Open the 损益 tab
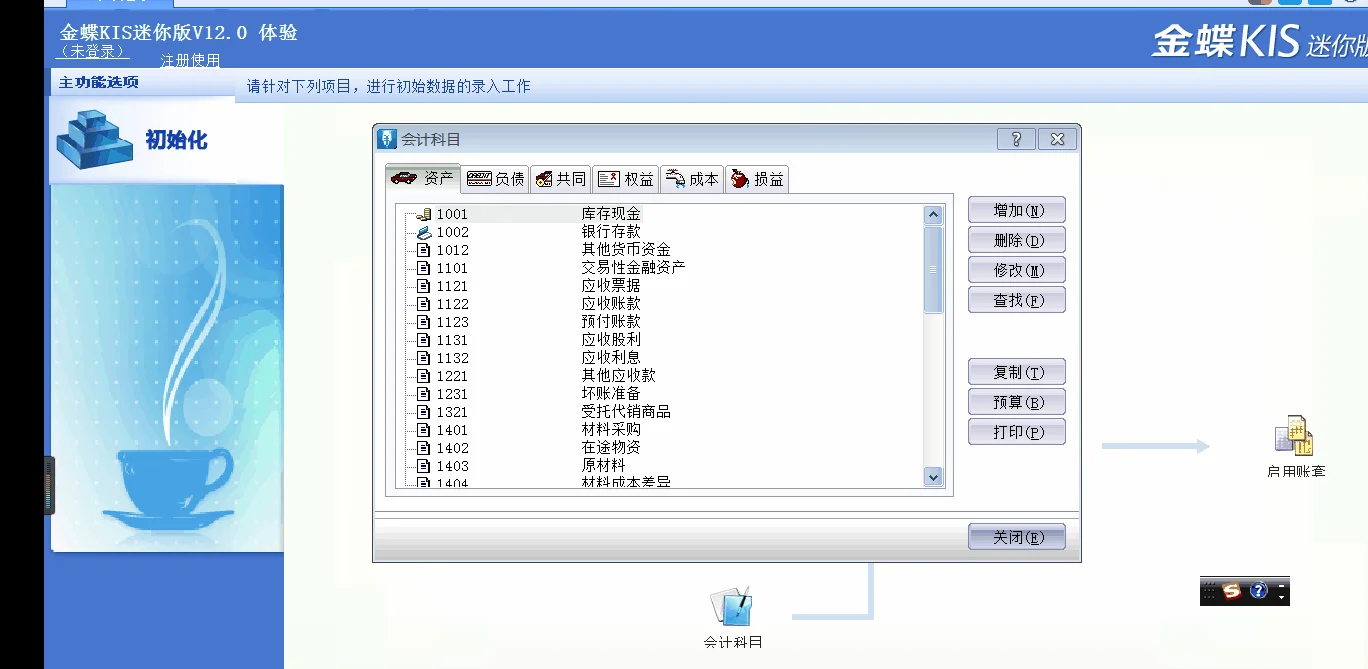Viewport: 1368px width, 669px height. (757, 179)
